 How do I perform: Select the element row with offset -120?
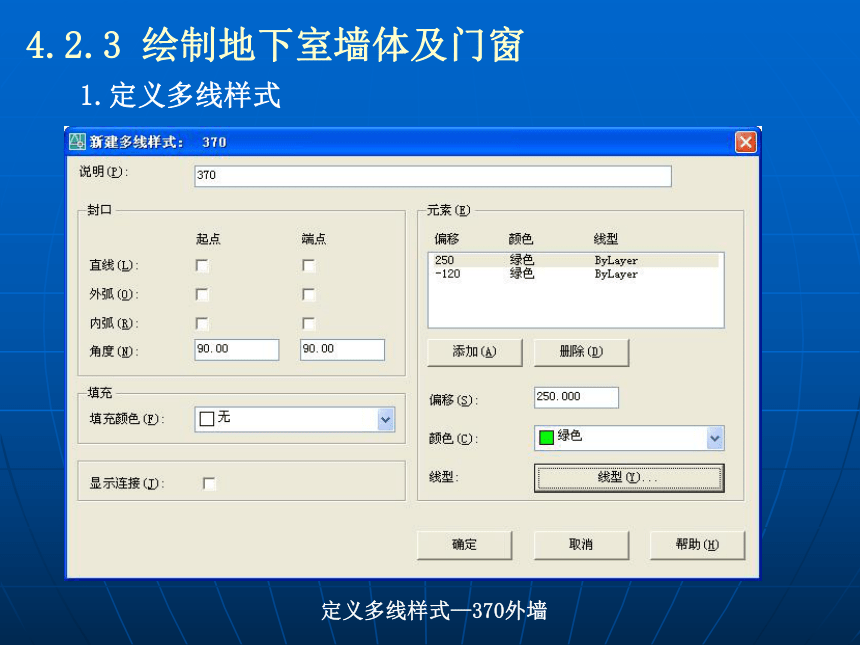coord(575,274)
